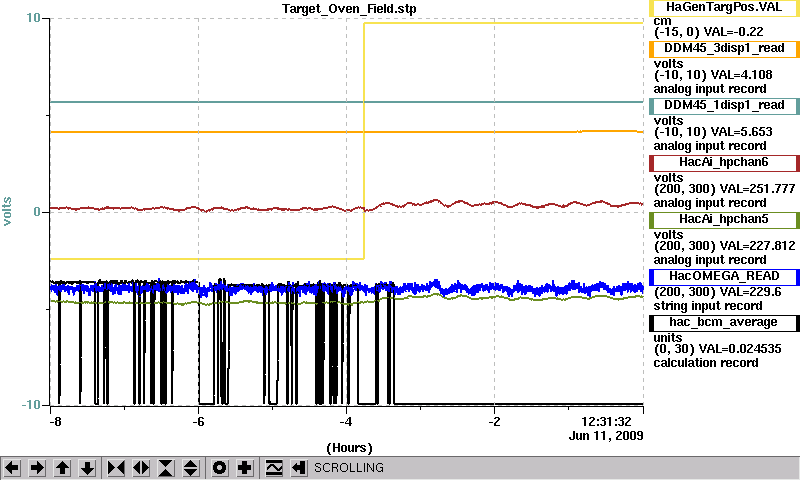Image resolution: width=800 pixels, height=480 pixels.
Task: Zoom in horizontally with inward-pointing triangles icon
Action: 116,468
